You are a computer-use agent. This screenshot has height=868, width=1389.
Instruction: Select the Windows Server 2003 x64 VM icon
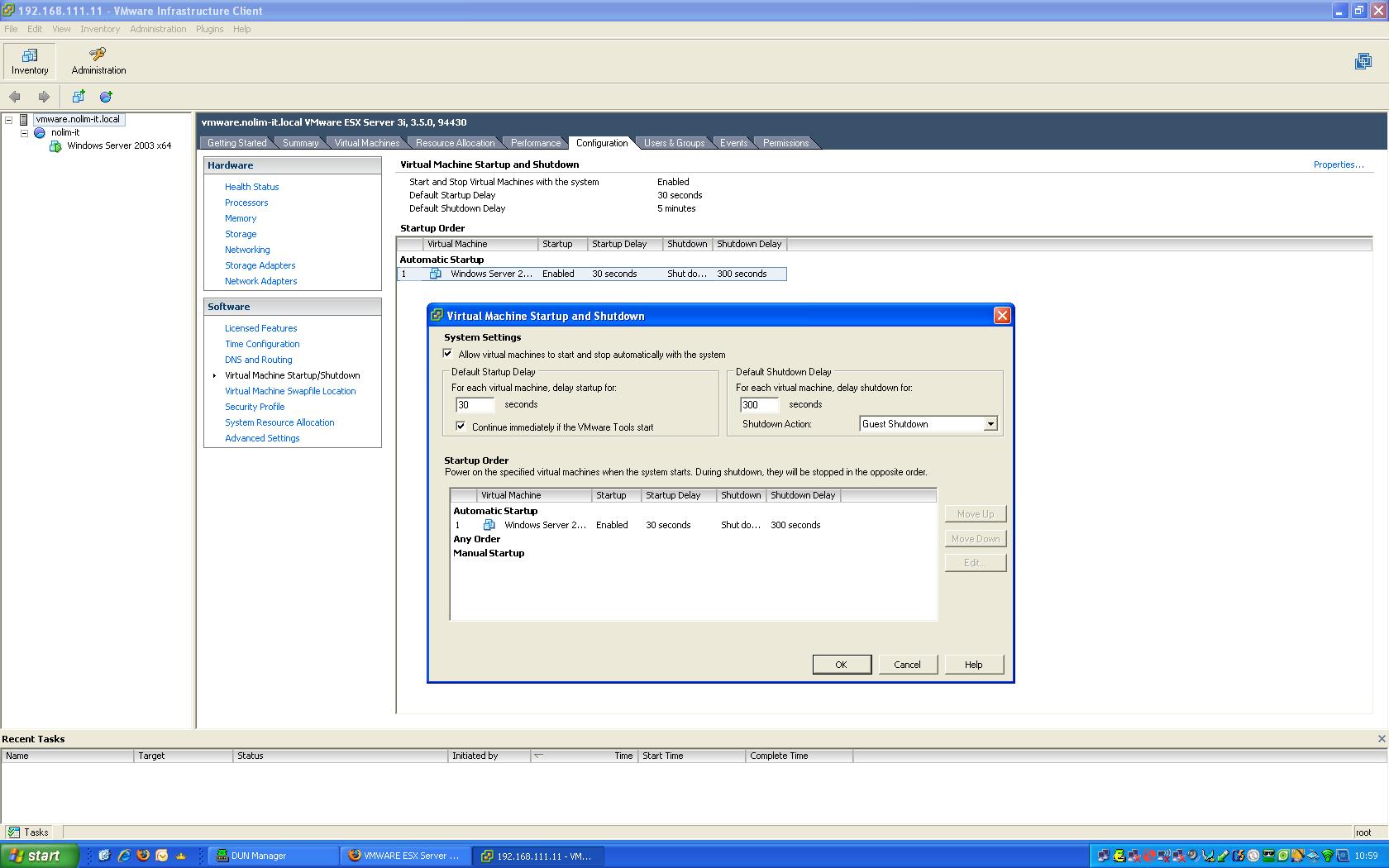point(55,145)
